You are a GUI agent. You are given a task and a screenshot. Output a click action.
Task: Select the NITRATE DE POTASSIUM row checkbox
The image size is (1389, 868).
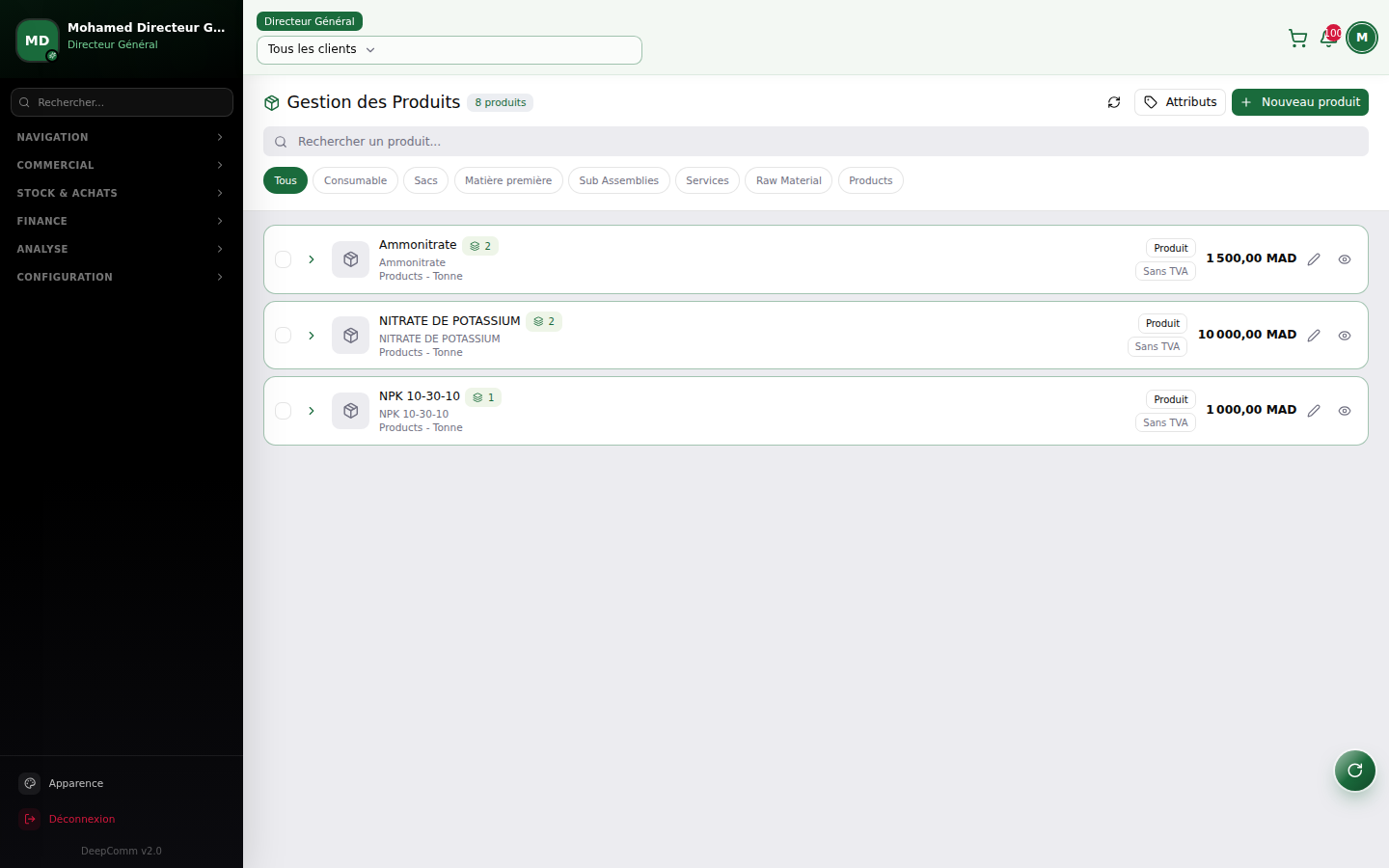(284, 336)
